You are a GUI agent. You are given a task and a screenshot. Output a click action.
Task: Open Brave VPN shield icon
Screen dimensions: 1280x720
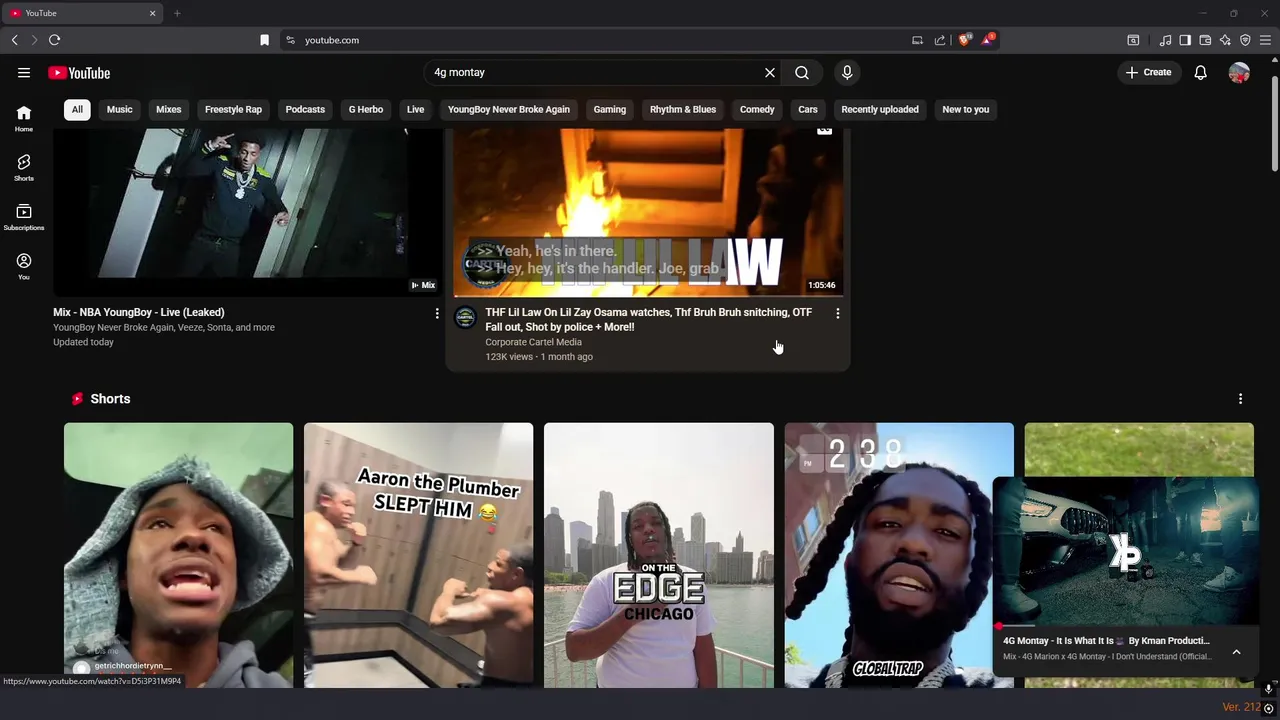[x=1245, y=40]
